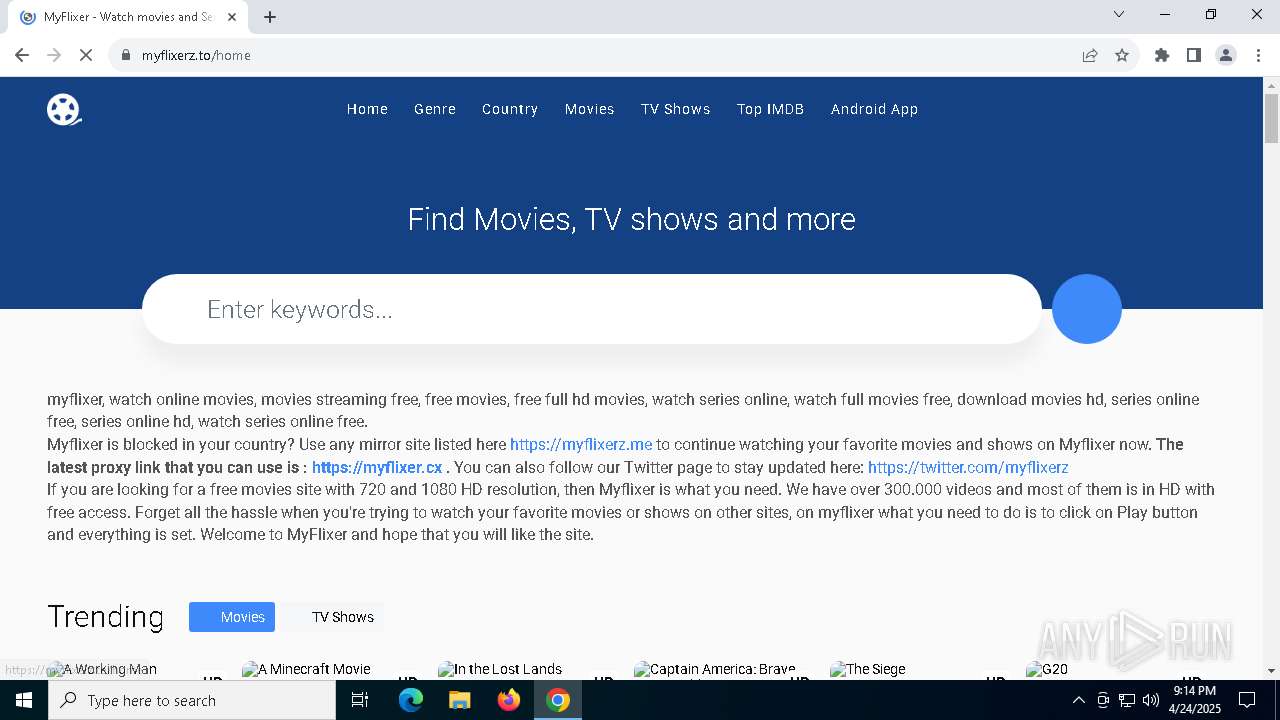Open the Chrome three-dot menu
Image resolution: width=1280 pixels, height=720 pixels.
pyautogui.click(x=1258, y=55)
